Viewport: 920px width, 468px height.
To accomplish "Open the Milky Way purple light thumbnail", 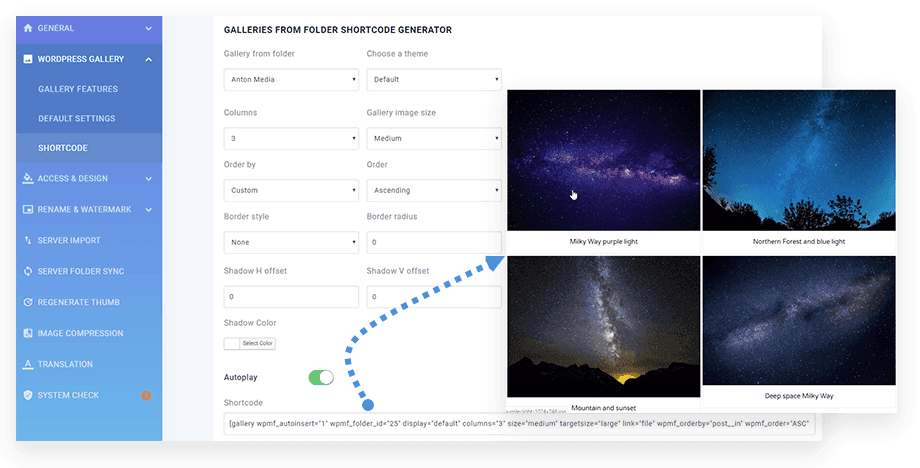I will click(604, 160).
